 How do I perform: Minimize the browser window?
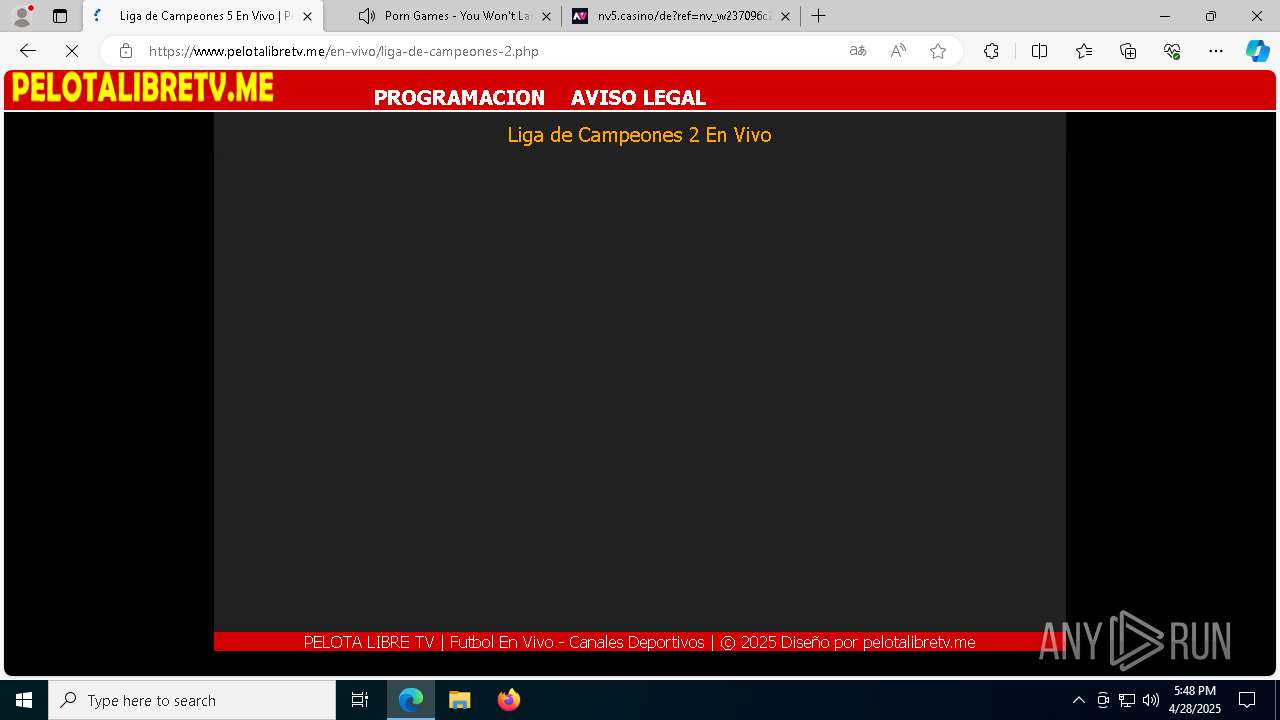tap(1165, 16)
